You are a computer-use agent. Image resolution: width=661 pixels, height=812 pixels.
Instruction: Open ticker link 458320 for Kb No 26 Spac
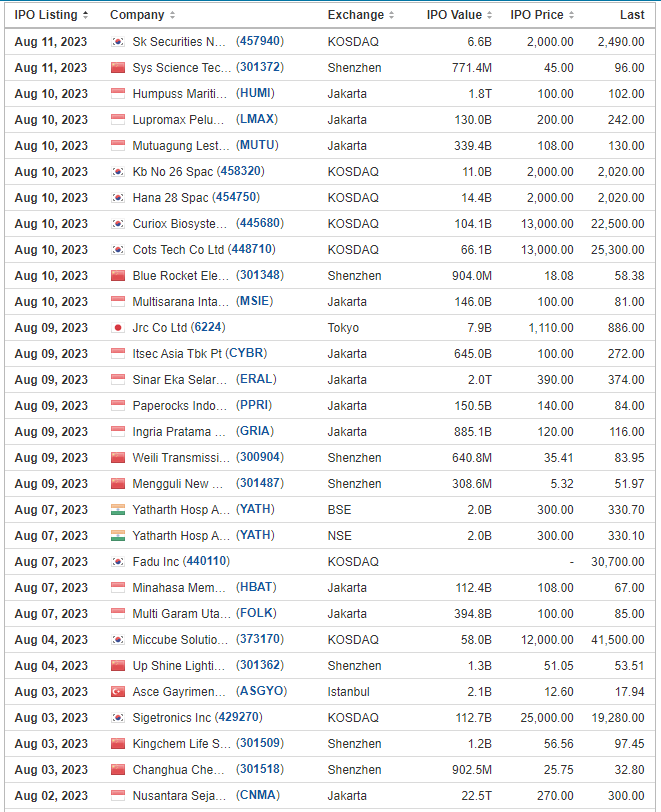pos(240,171)
